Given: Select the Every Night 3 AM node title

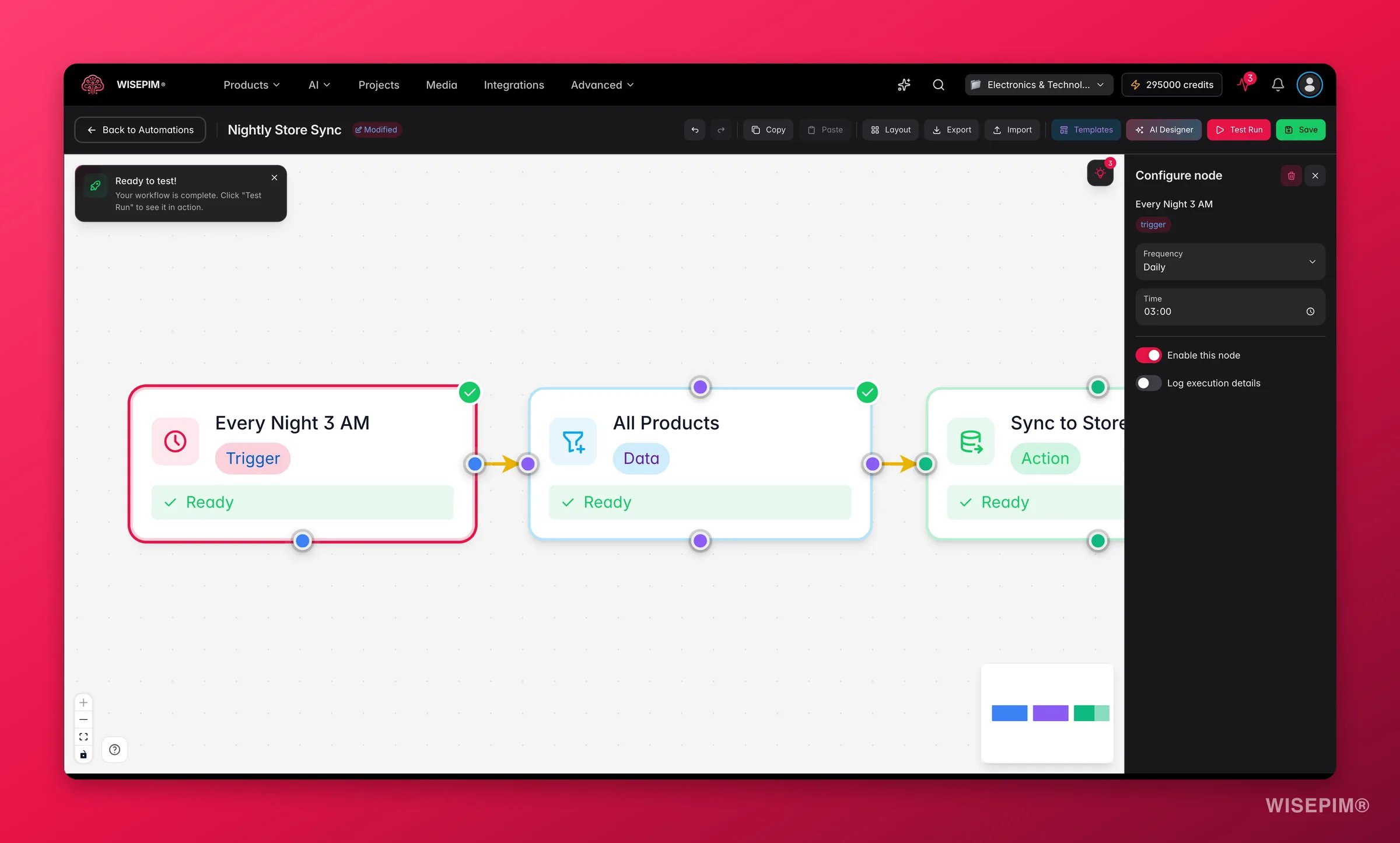Looking at the screenshot, I should pos(292,423).
